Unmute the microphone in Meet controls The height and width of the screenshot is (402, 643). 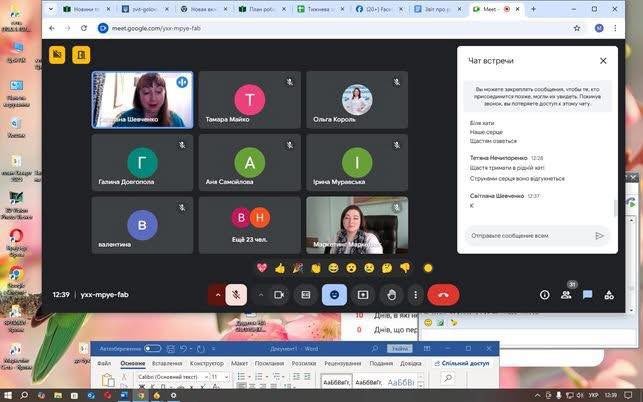[236, 295]
